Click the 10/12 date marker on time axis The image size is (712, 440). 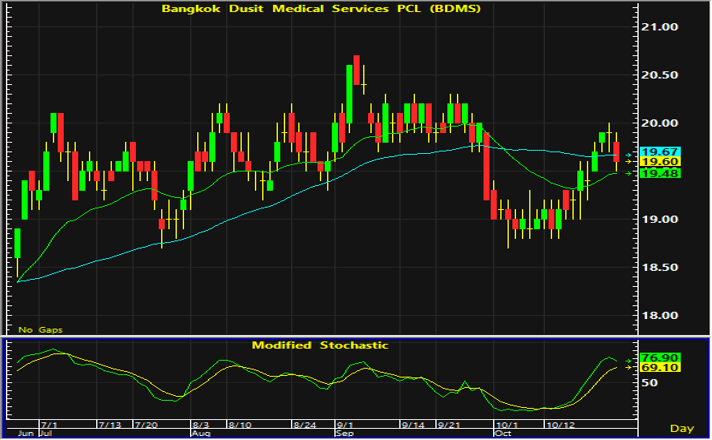pos(560,425)
